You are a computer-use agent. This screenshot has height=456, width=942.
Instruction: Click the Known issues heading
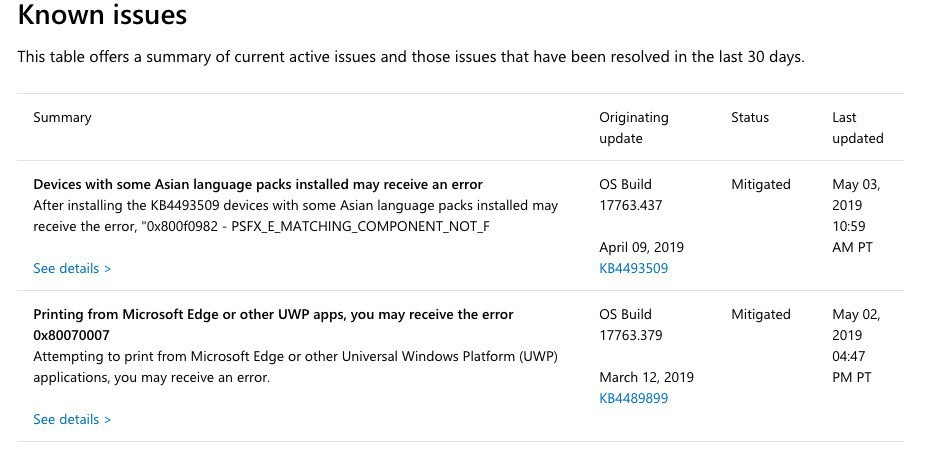click(102, 16)
